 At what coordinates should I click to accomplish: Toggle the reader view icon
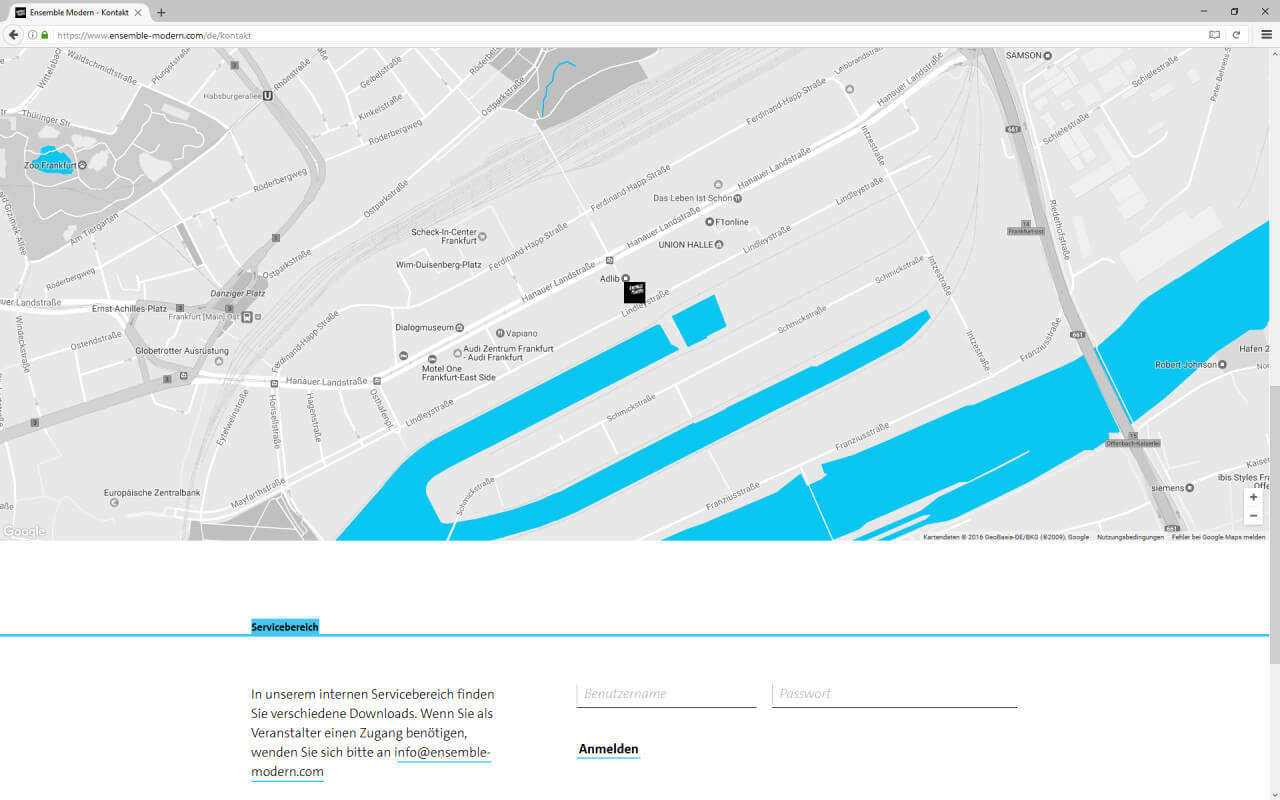1214,35
